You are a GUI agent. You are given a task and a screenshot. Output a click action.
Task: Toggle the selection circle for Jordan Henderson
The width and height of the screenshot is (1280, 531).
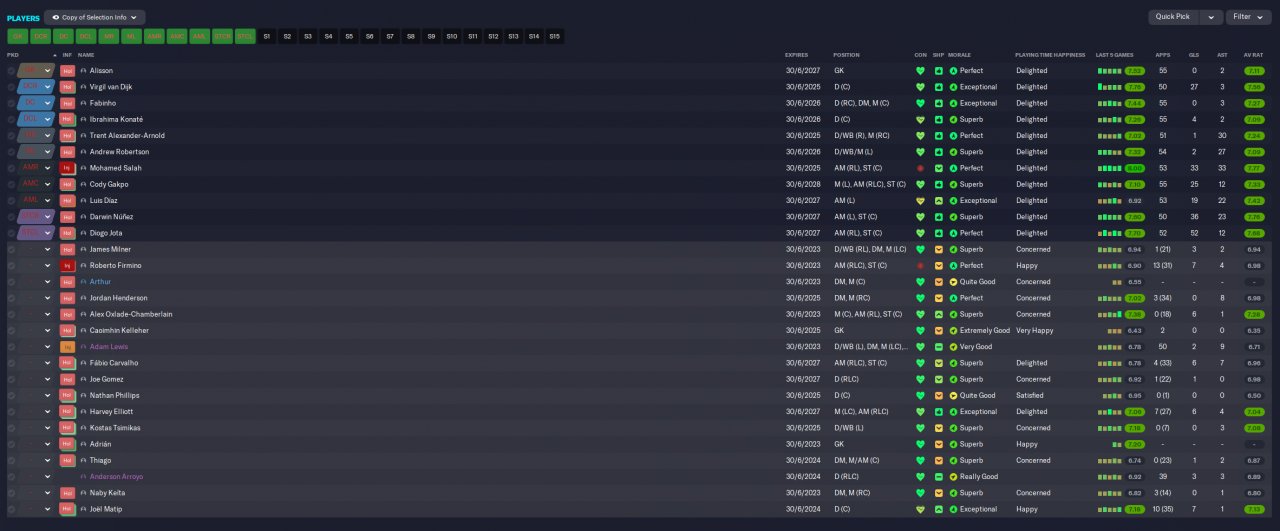coord(11,298)
